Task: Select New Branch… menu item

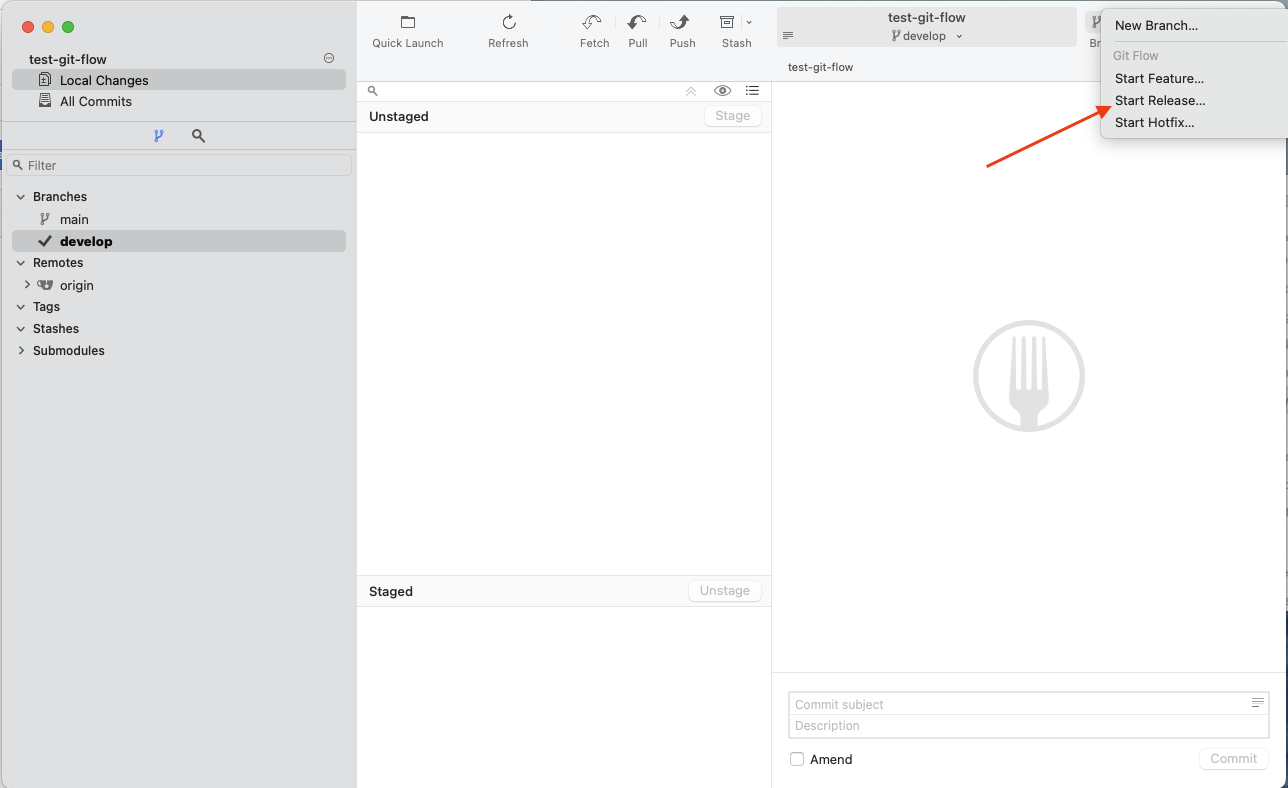Action: 1156,26
